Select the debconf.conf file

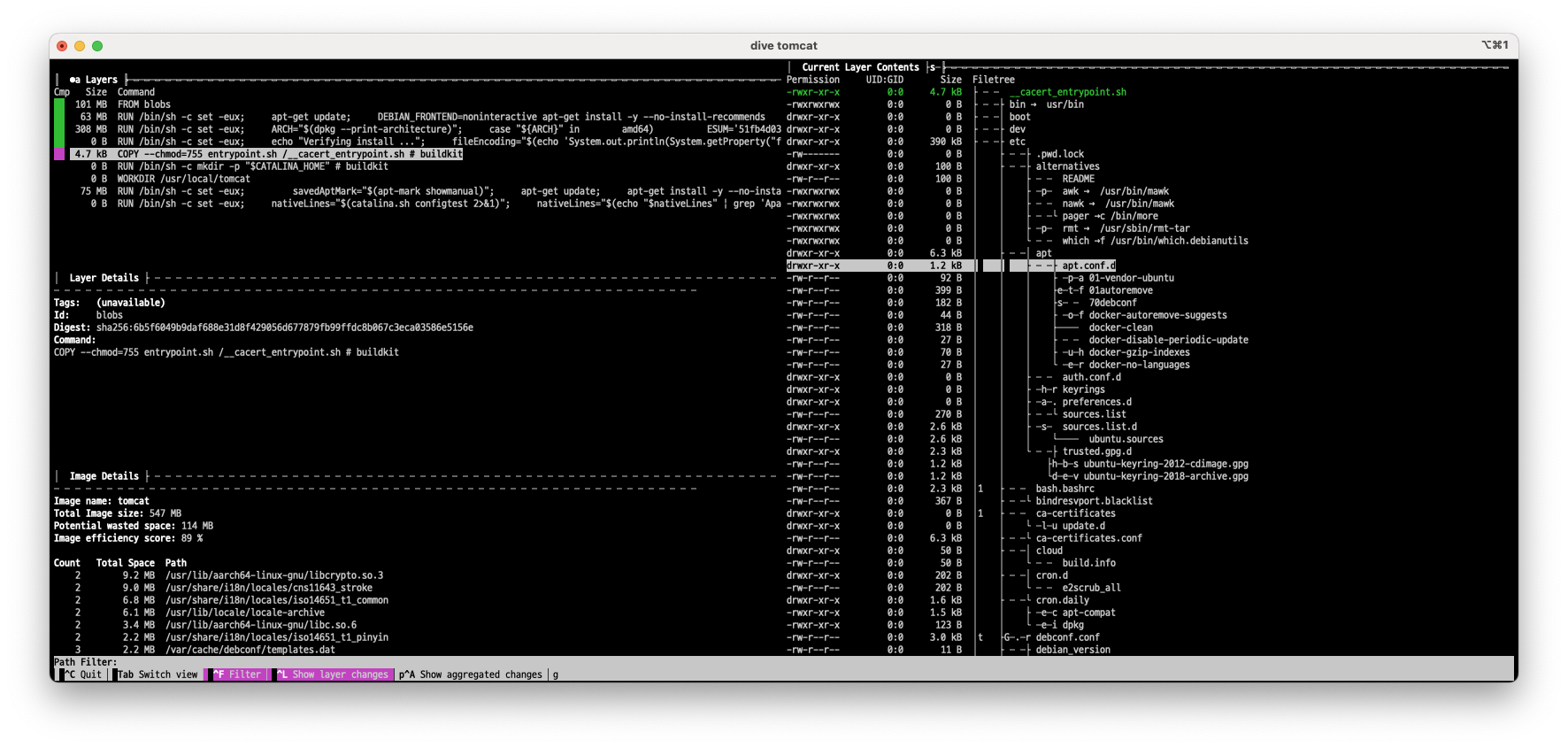coord(1068,637)
